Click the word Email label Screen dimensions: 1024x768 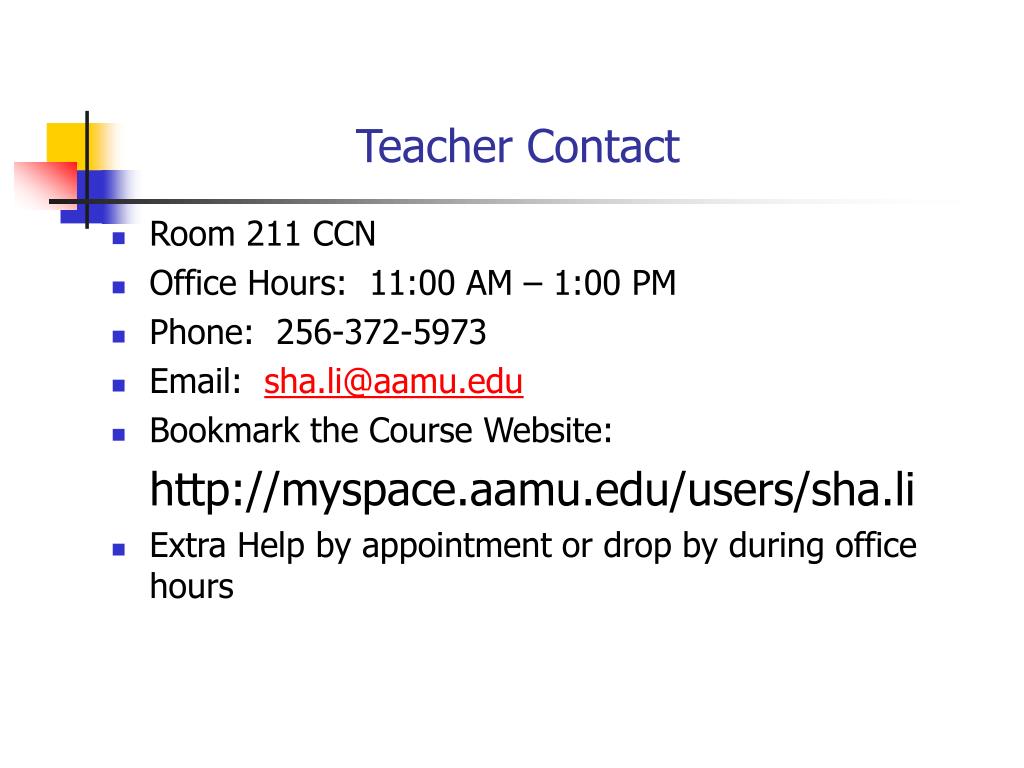pyautogui.click(x=195, y=381)
